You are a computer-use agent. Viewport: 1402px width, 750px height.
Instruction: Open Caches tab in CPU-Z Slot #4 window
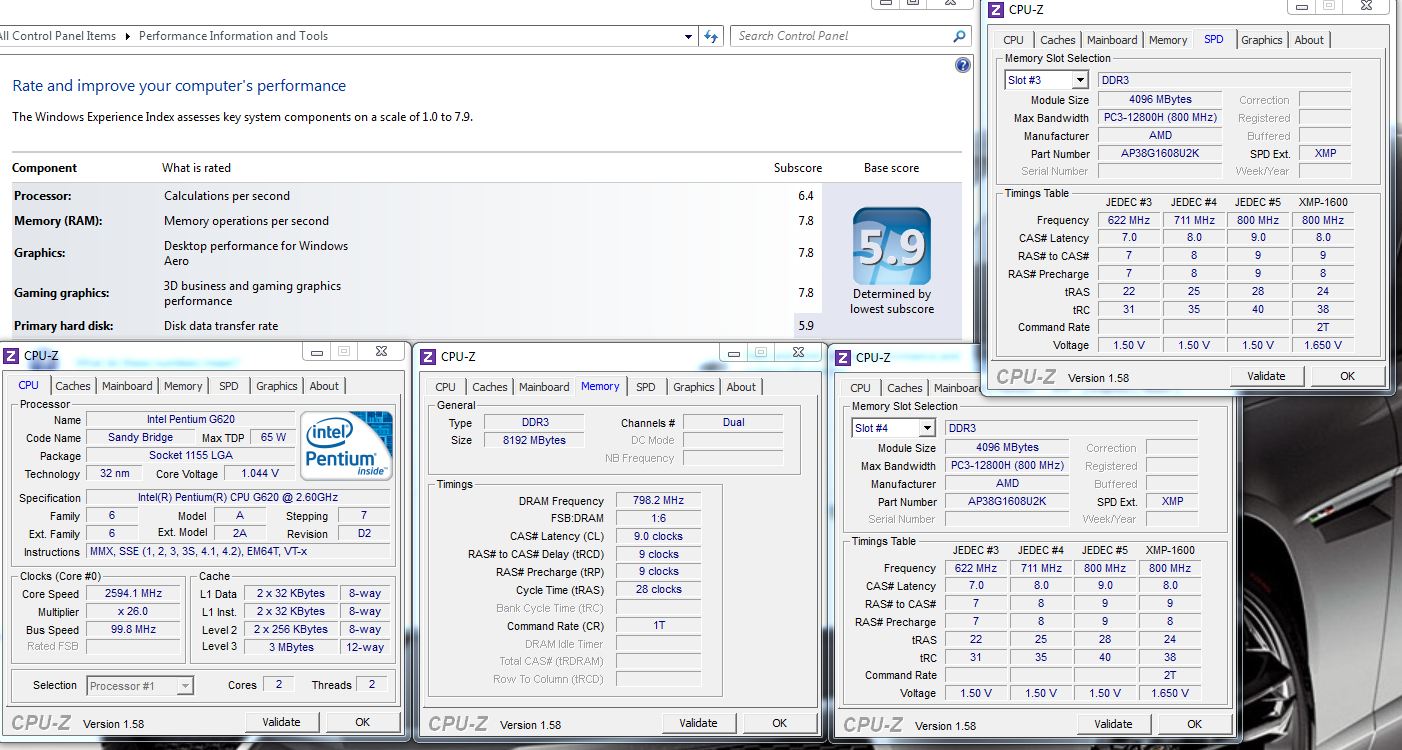coord(905,388)
